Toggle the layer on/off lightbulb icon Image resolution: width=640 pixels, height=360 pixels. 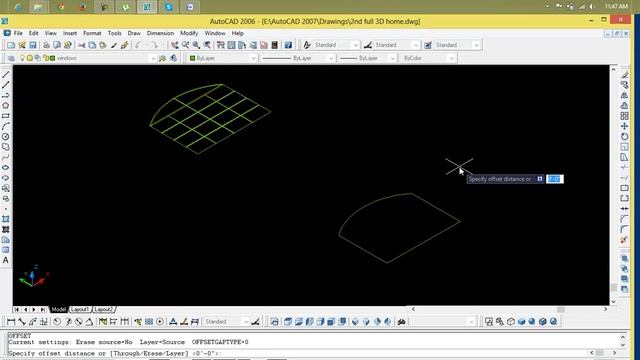pyautogui.click(x=22, y=58)
